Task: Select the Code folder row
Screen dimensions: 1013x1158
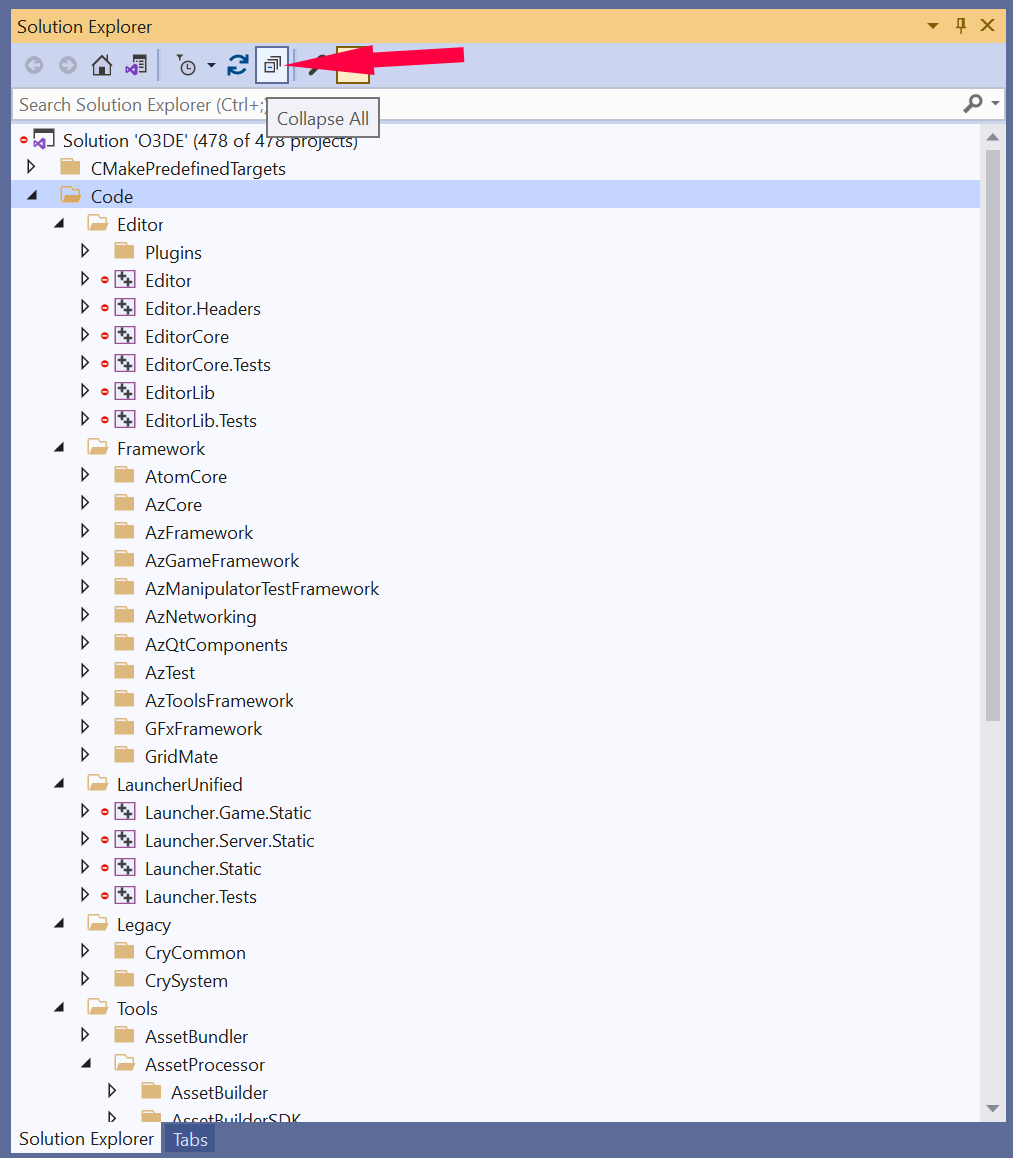Action: tap(495, 196)
